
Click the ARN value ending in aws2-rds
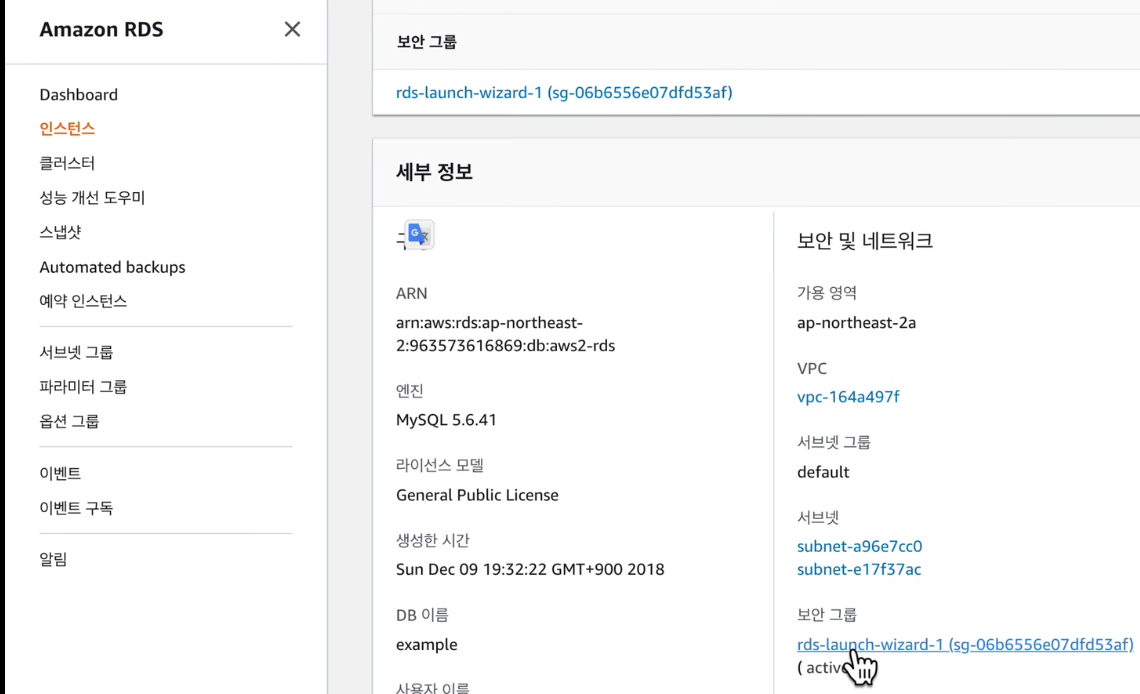click(505, 334)
